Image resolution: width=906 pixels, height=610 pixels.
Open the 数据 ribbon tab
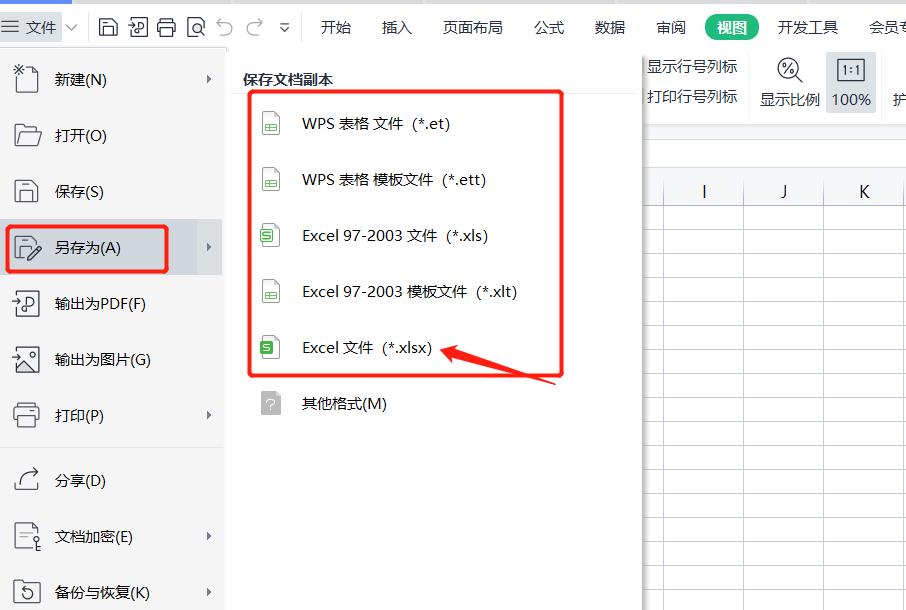pos(608,27)
